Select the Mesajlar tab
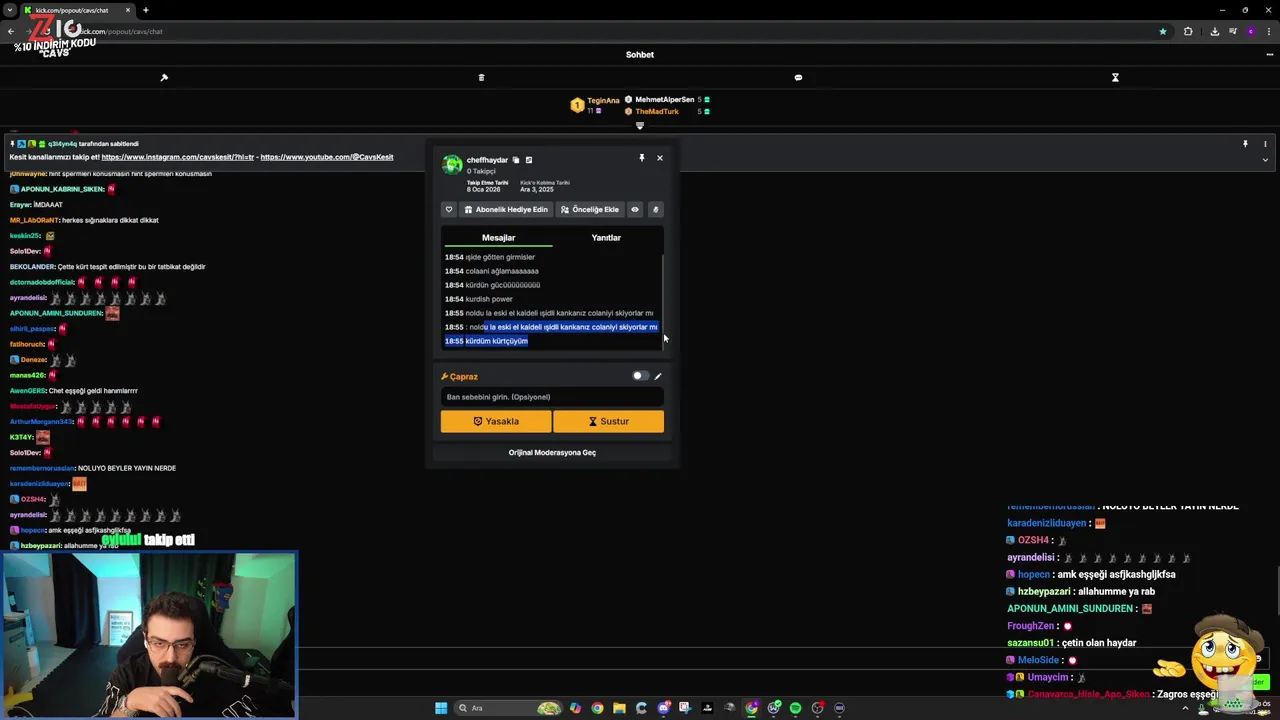Image resolution: width=1280 pixels, height=720 pixels. click(x=498, y=237)
